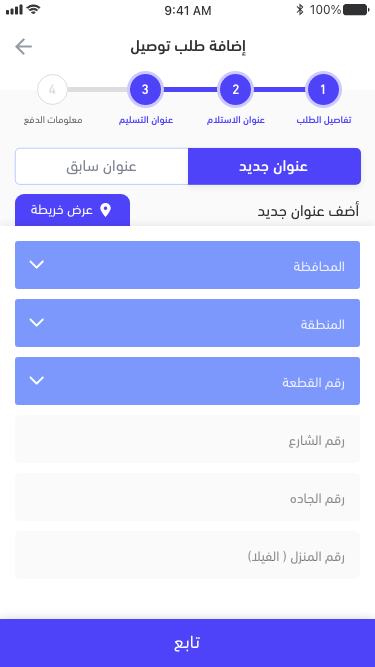Click the عرض خريطة button
The height and width of the screenshot is (667, 375).
(x=72, y=210)
